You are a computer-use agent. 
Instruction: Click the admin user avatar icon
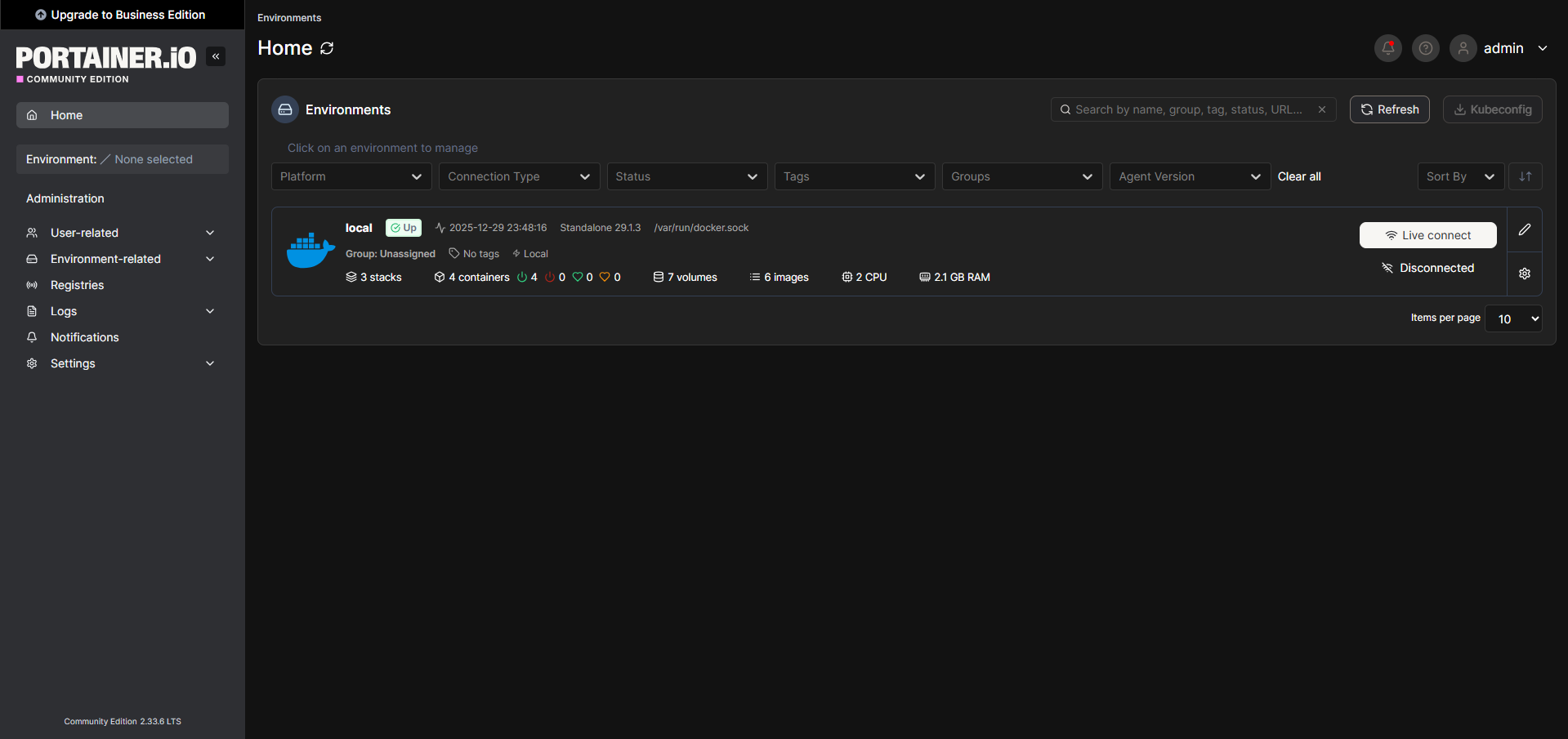point(1463,48)
